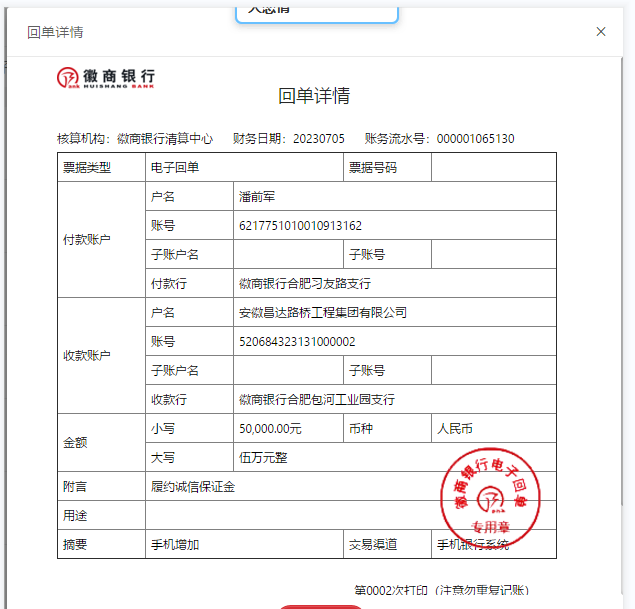Click the 回单详情 dialog header title
The height and width of the screenshot is (609, 635).
coord(55,32)
